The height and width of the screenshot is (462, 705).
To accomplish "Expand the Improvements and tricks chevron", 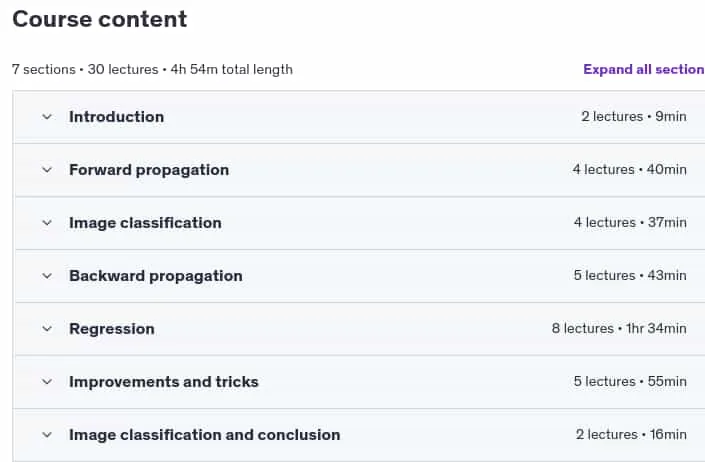I will pos(47,382).
